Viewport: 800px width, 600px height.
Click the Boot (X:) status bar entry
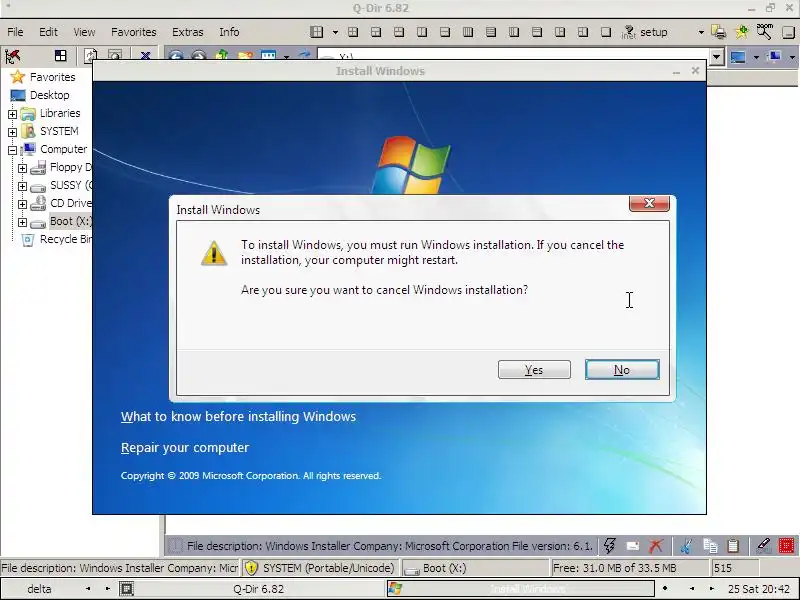[474, 568]
